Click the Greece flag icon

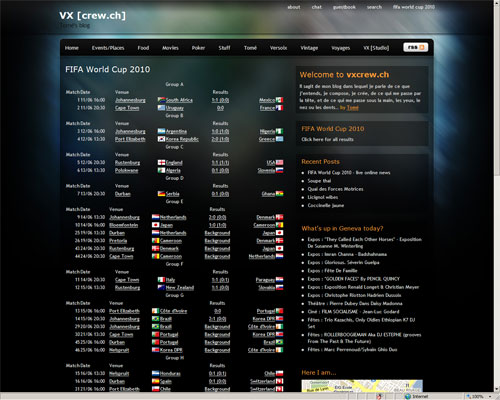[x=279, y=139]
